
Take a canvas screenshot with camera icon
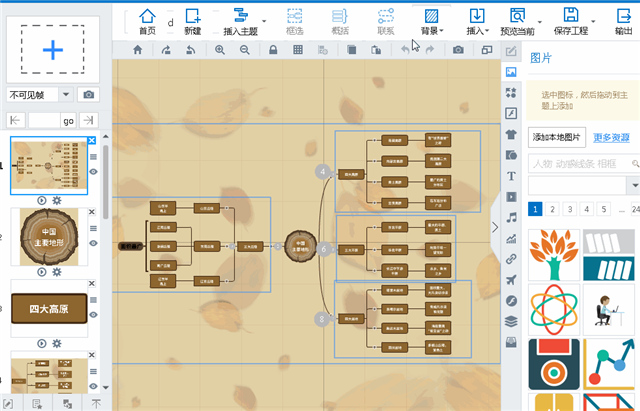(458, 50)
